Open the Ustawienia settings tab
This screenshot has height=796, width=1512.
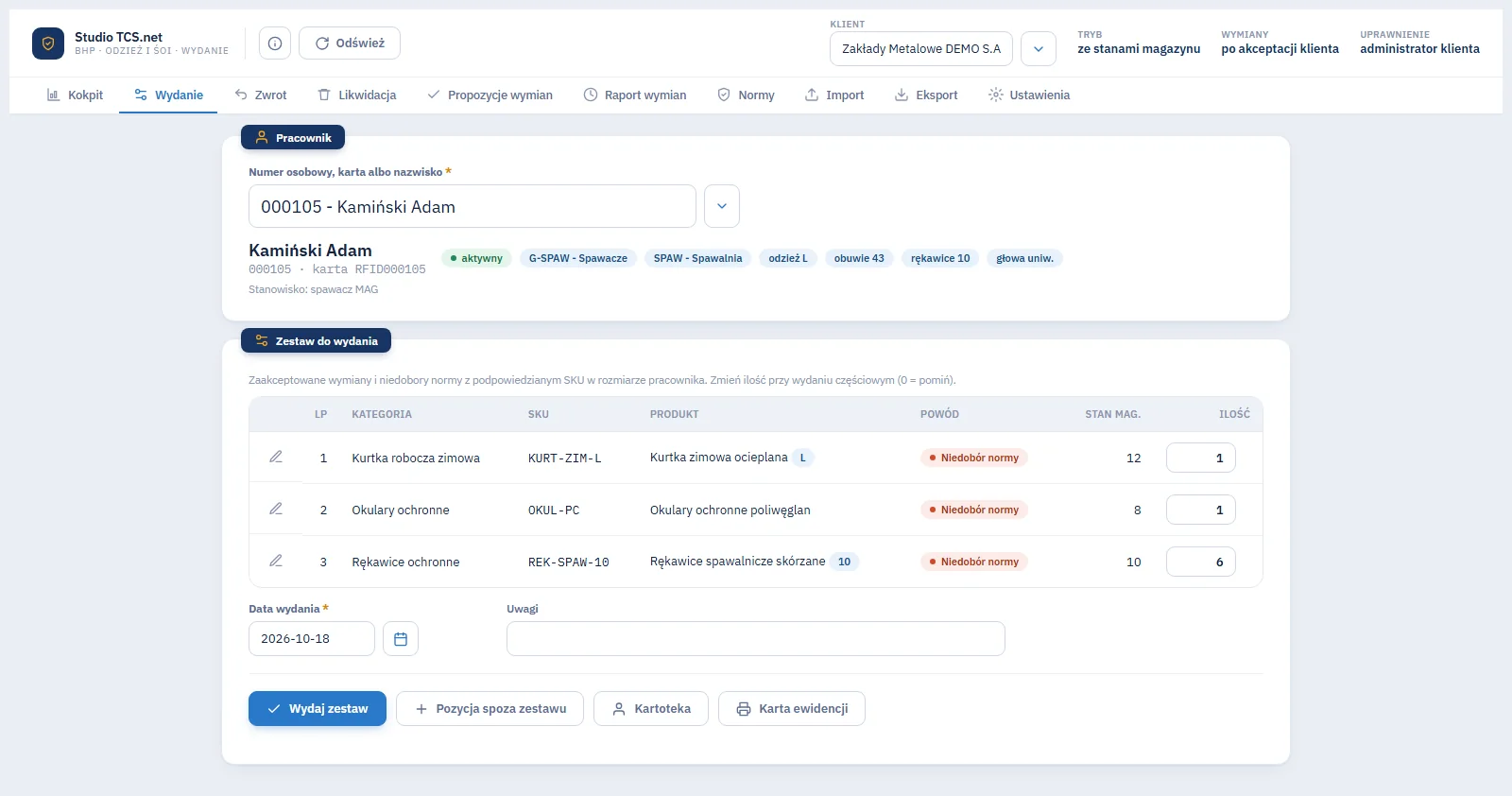point(1029,95)
